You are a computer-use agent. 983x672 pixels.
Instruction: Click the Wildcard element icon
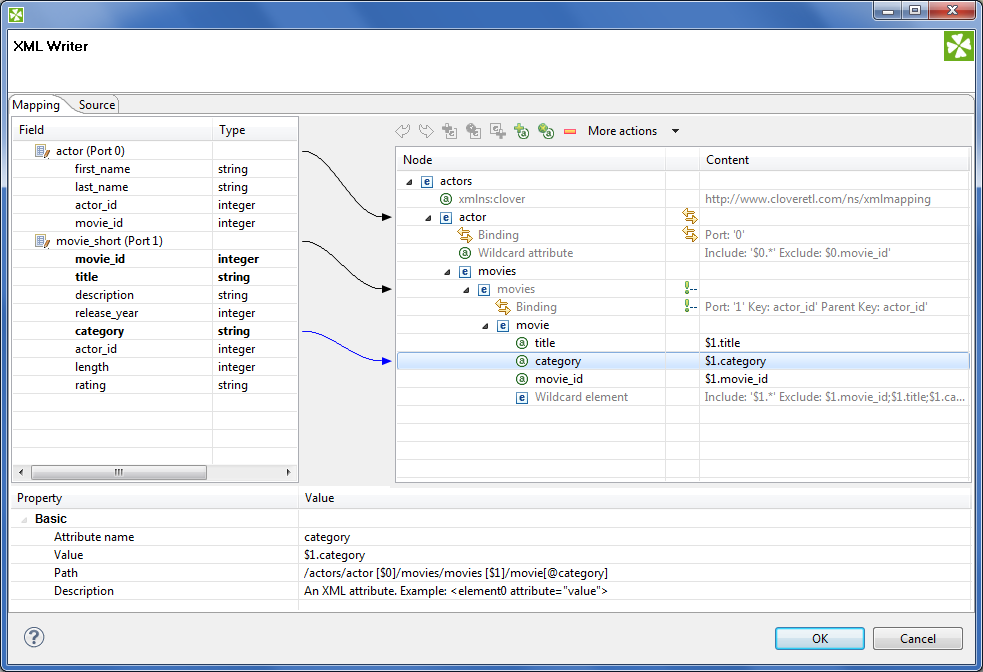(522, 397)
